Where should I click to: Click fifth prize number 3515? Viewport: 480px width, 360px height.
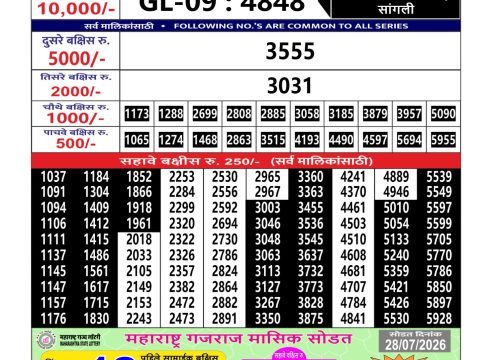point(273,140)
